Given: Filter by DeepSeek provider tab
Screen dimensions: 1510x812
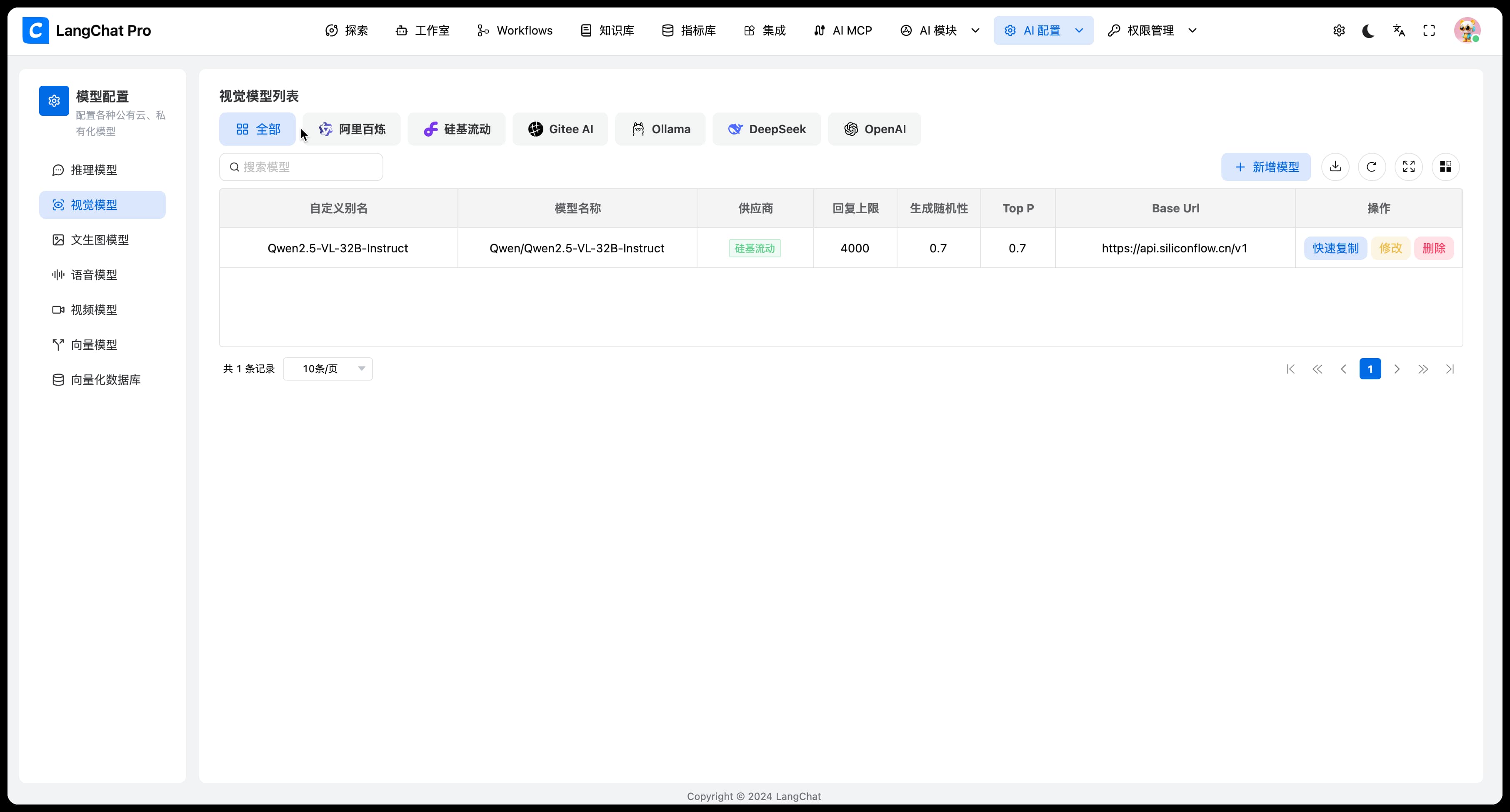Looking at the screenshot, I should (767, 129).
